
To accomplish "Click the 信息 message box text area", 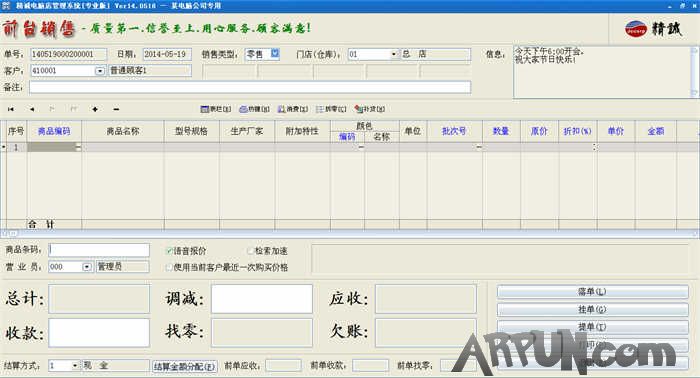I will click(602, 72).
